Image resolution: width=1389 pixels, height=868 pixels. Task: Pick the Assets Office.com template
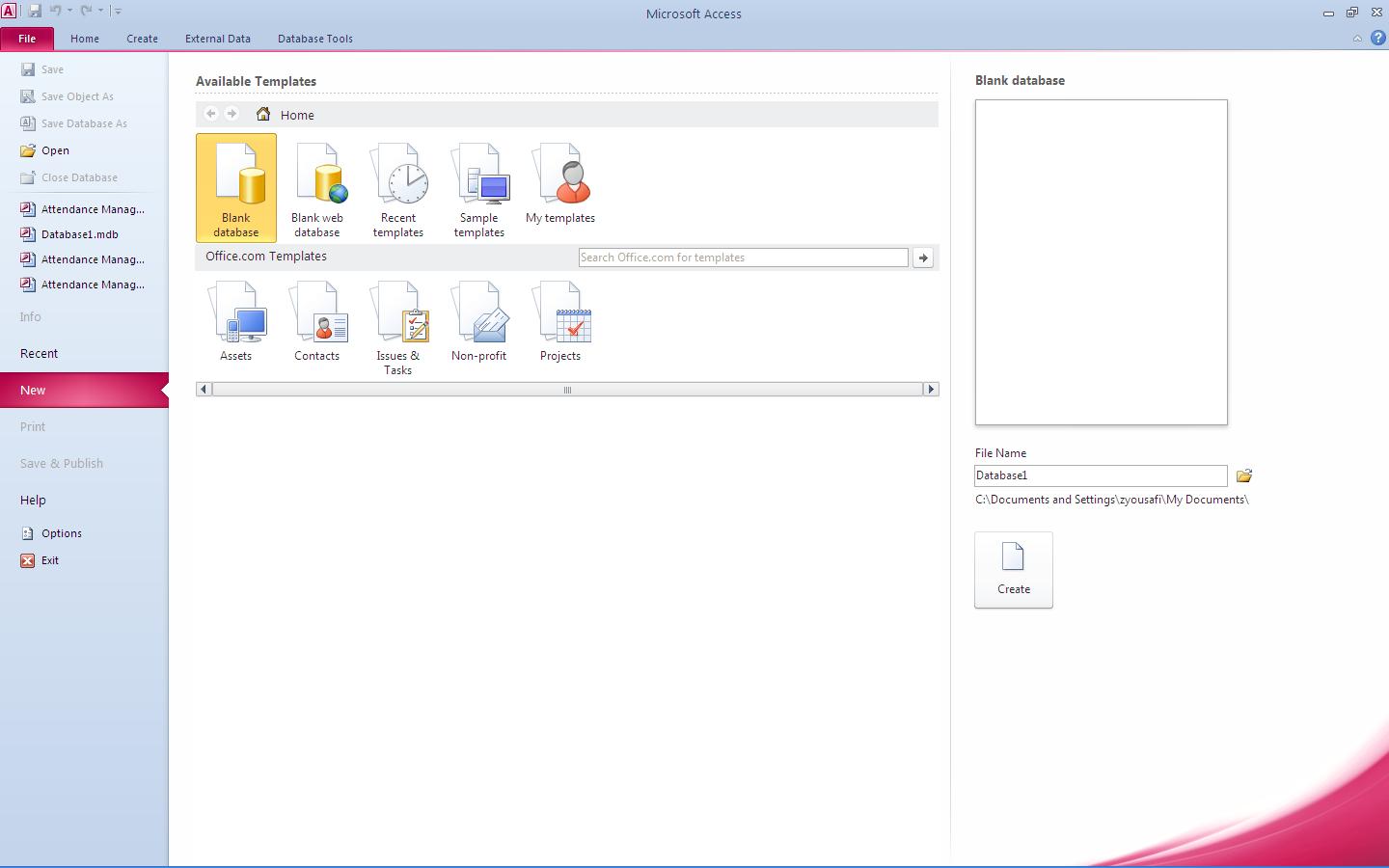(236, 321)
